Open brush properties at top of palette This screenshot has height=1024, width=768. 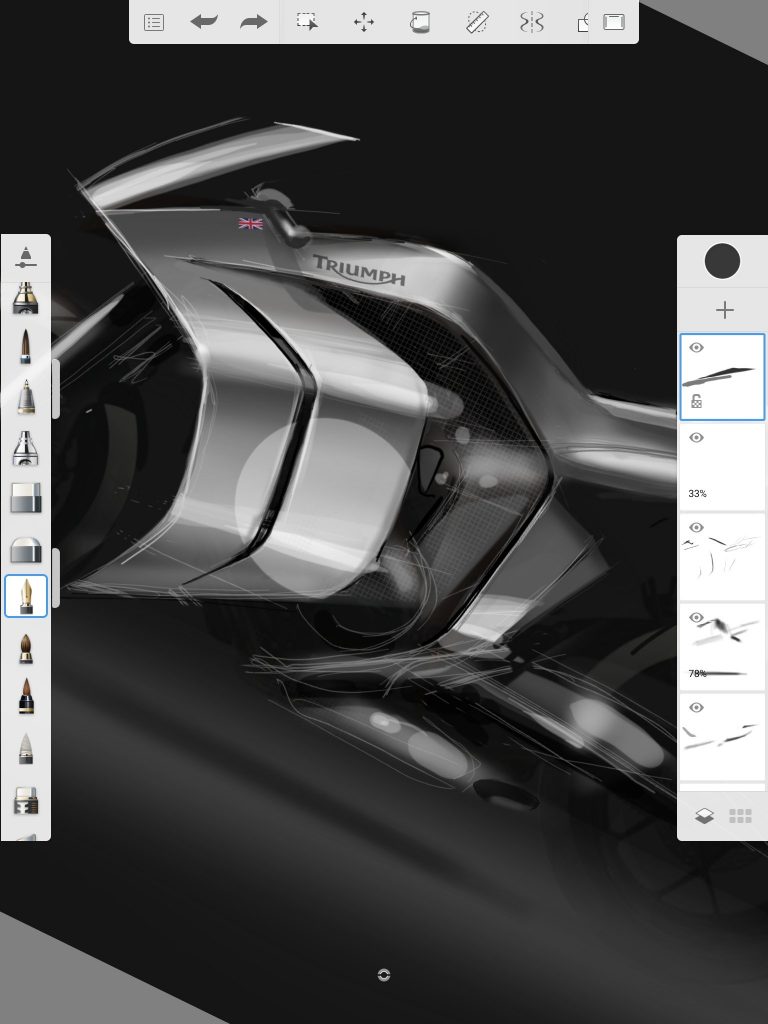[x=26, y=258]
